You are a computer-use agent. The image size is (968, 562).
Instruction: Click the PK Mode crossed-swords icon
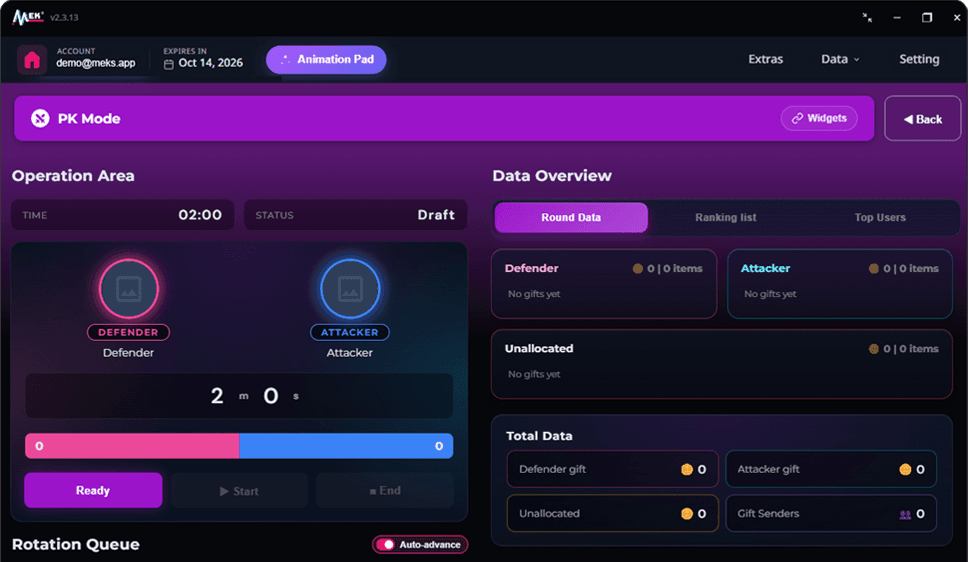pos(40,118)
